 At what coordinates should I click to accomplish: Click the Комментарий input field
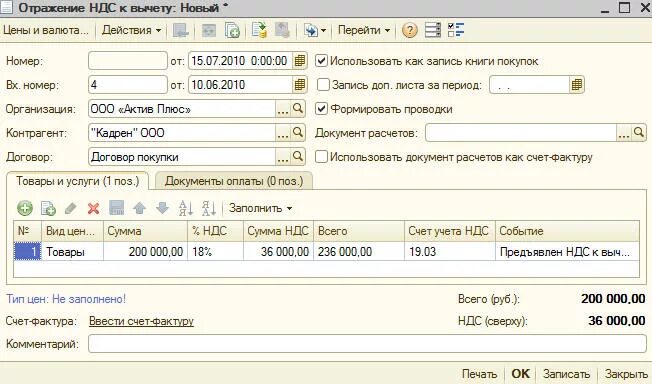pos(367,344)
